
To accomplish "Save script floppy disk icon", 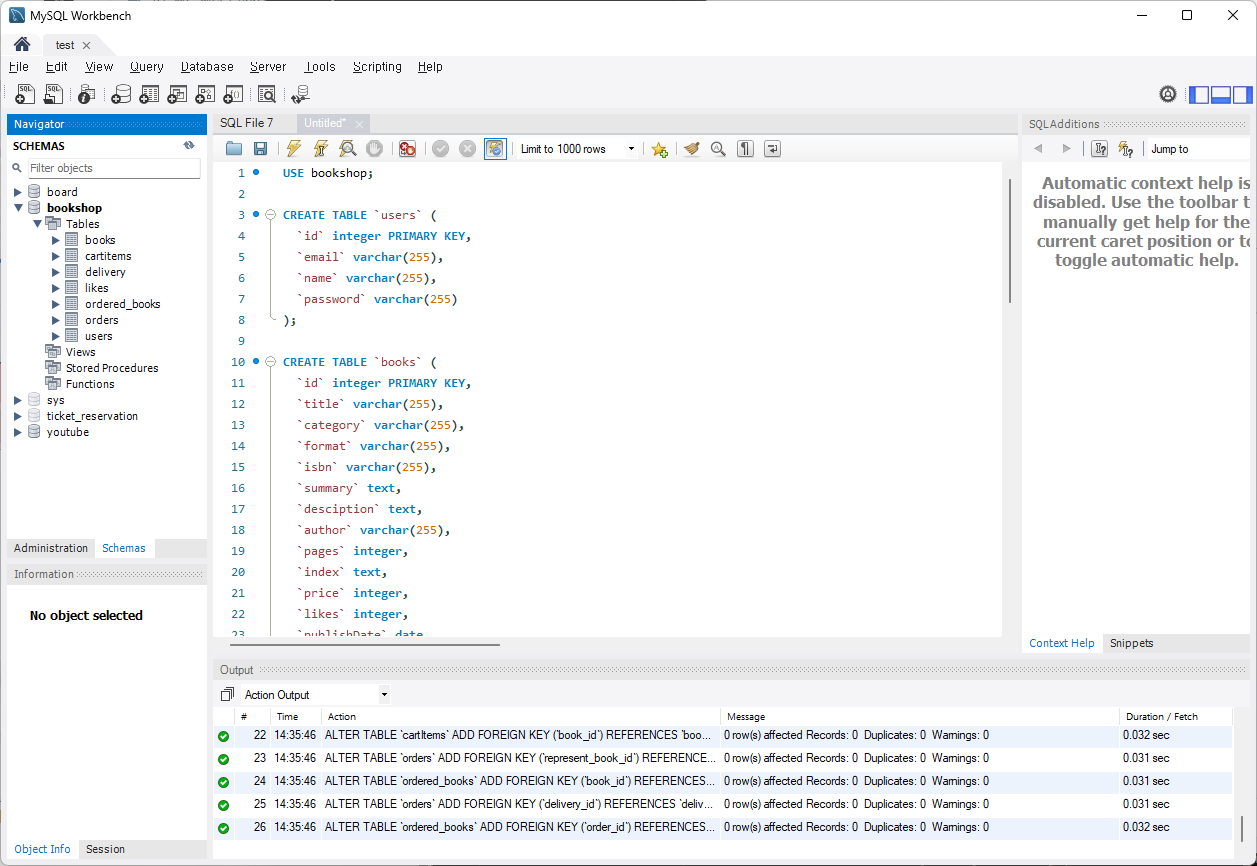I will tap(260, 149).
